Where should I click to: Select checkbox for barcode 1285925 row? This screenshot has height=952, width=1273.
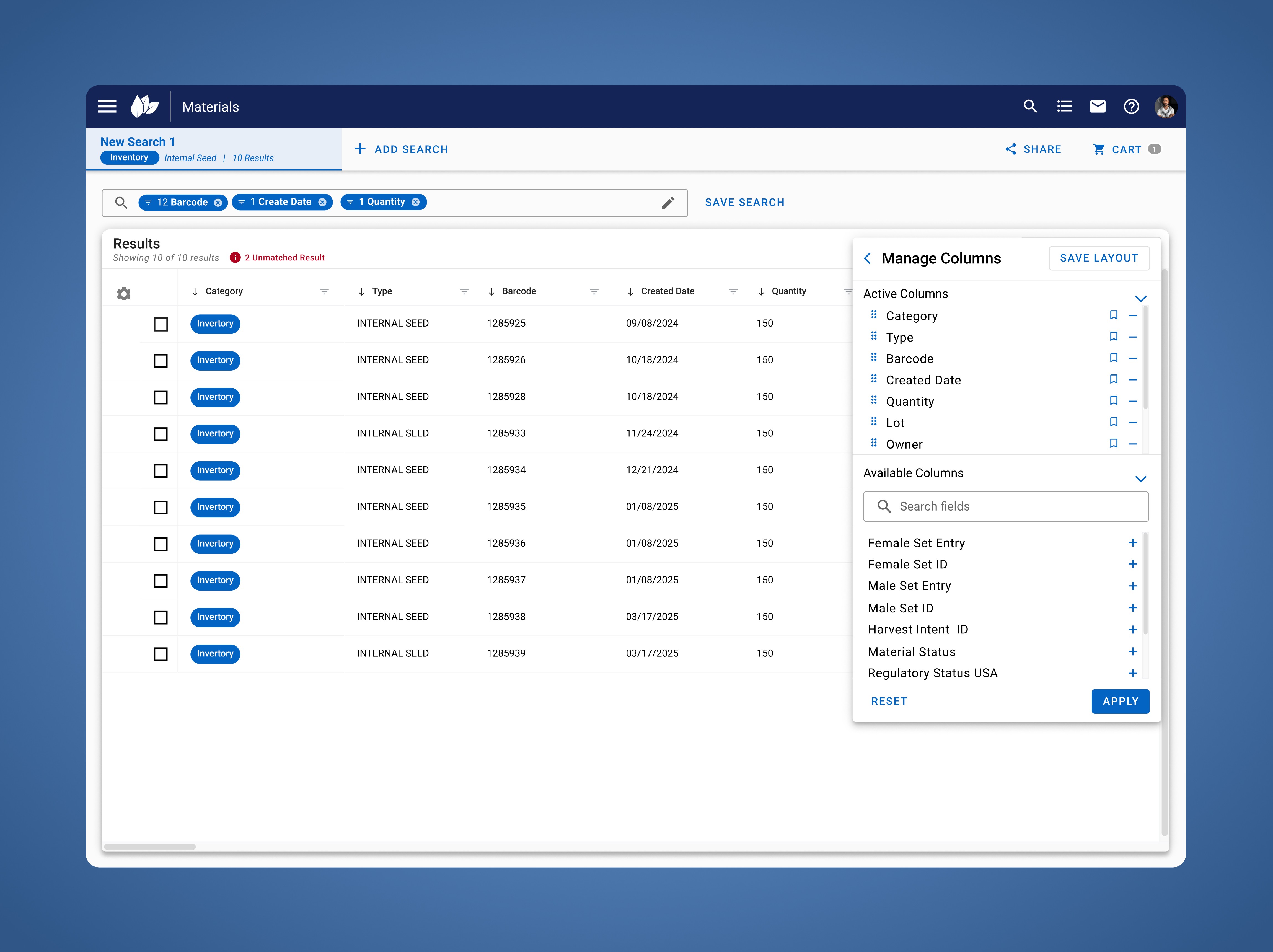(161, 324)
